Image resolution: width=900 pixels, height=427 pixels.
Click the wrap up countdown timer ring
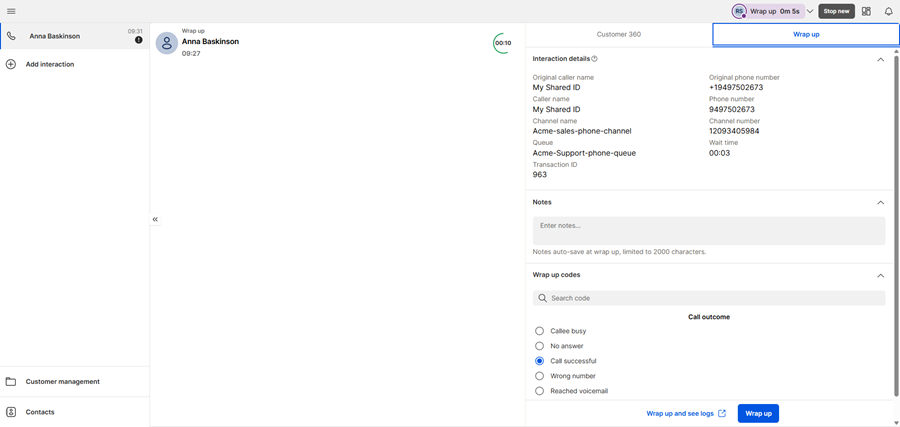point(502,43)
